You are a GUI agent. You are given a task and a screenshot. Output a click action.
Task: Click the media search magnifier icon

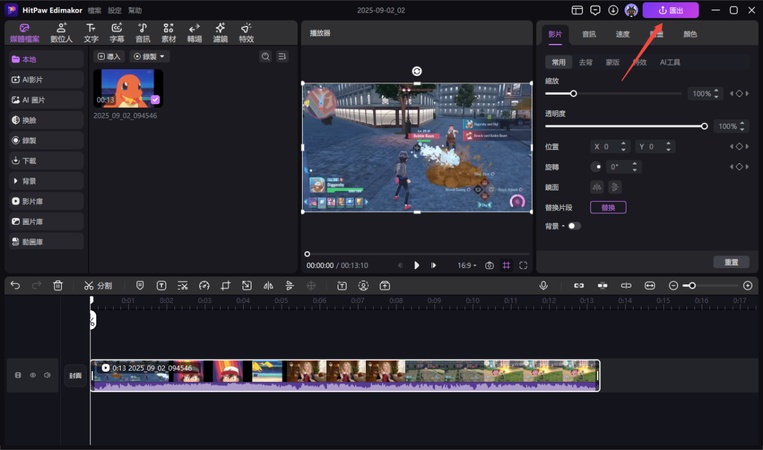pos(266,56)
